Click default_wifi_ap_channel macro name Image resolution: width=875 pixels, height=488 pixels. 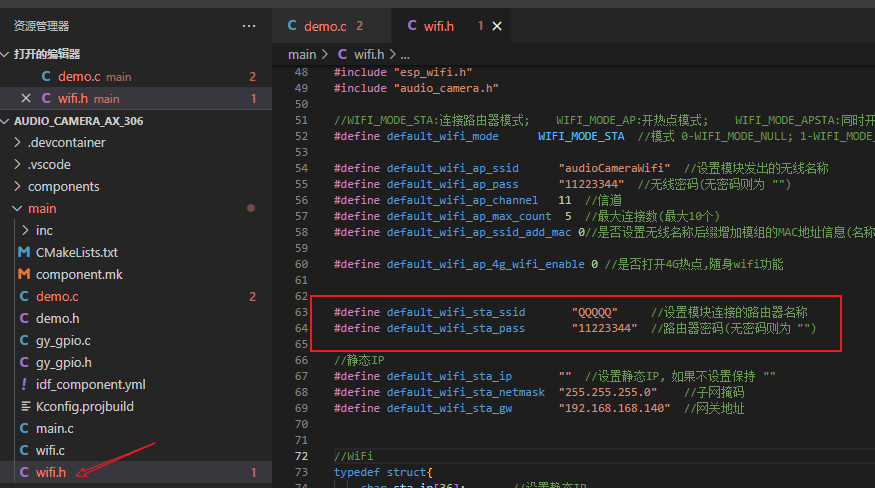coord(463,200)
